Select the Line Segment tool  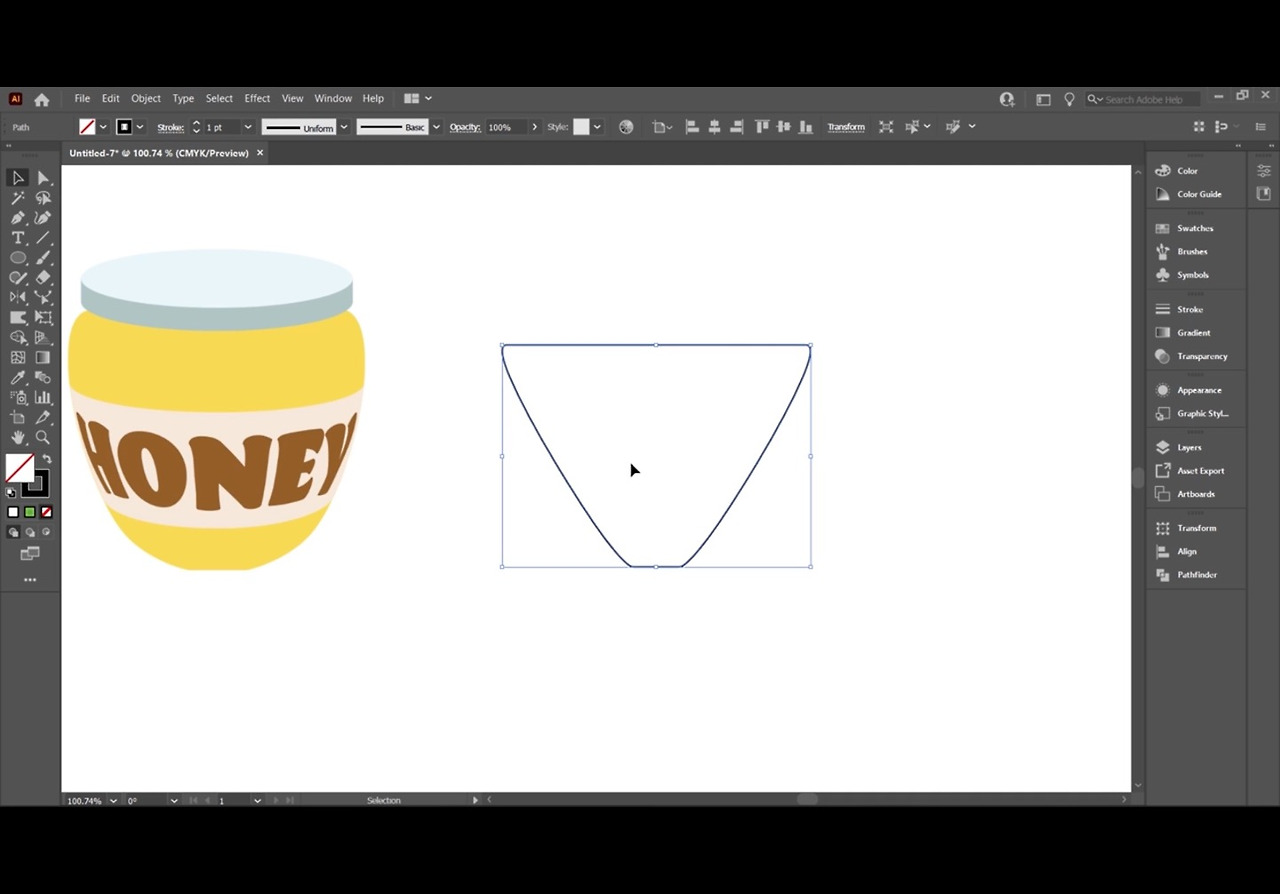coord(43,238)
